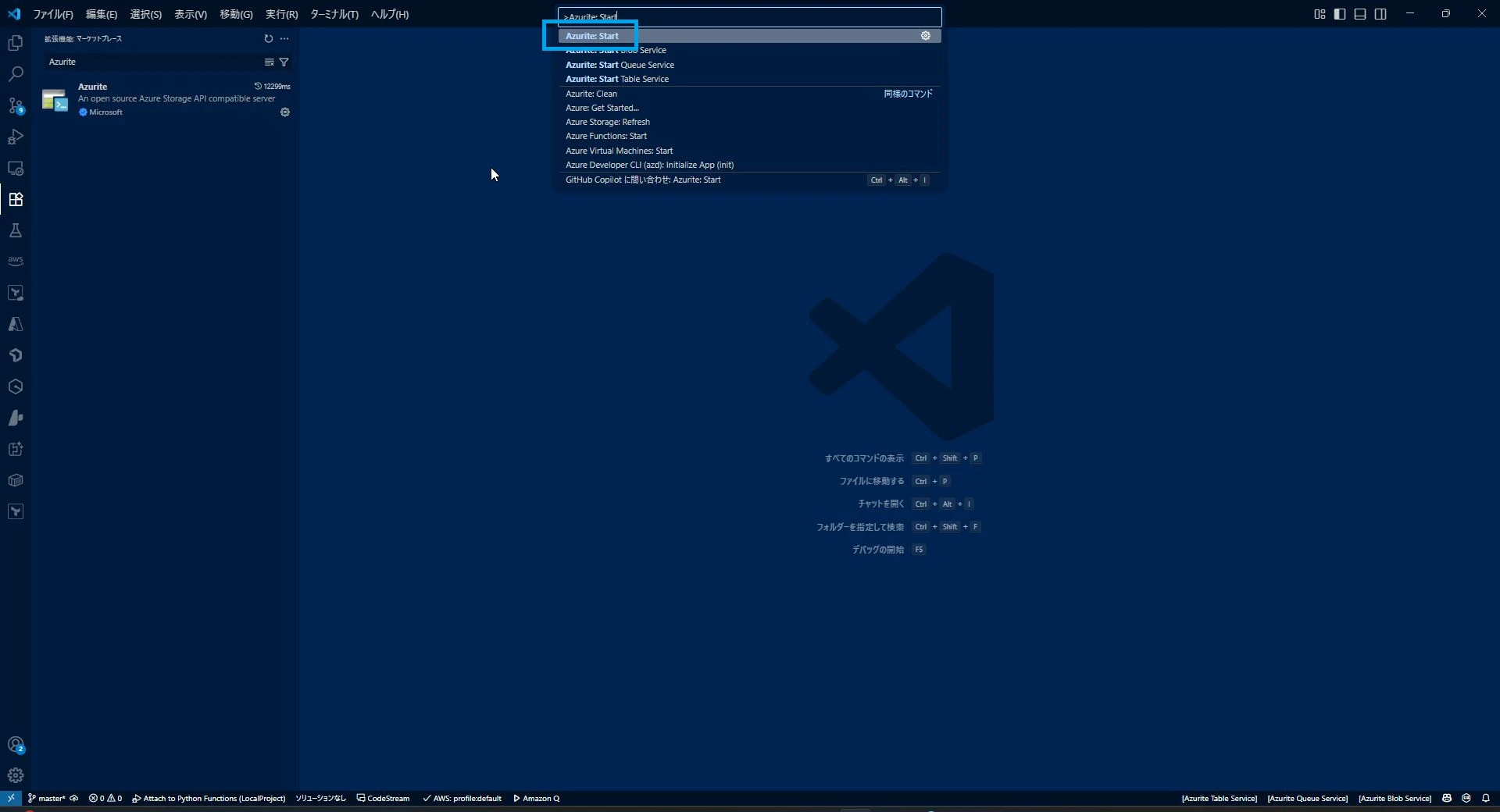The width and height of the screenshot is (1500, 812).
Task: Open the Extensions view icon
Action: tap(16, 199)
